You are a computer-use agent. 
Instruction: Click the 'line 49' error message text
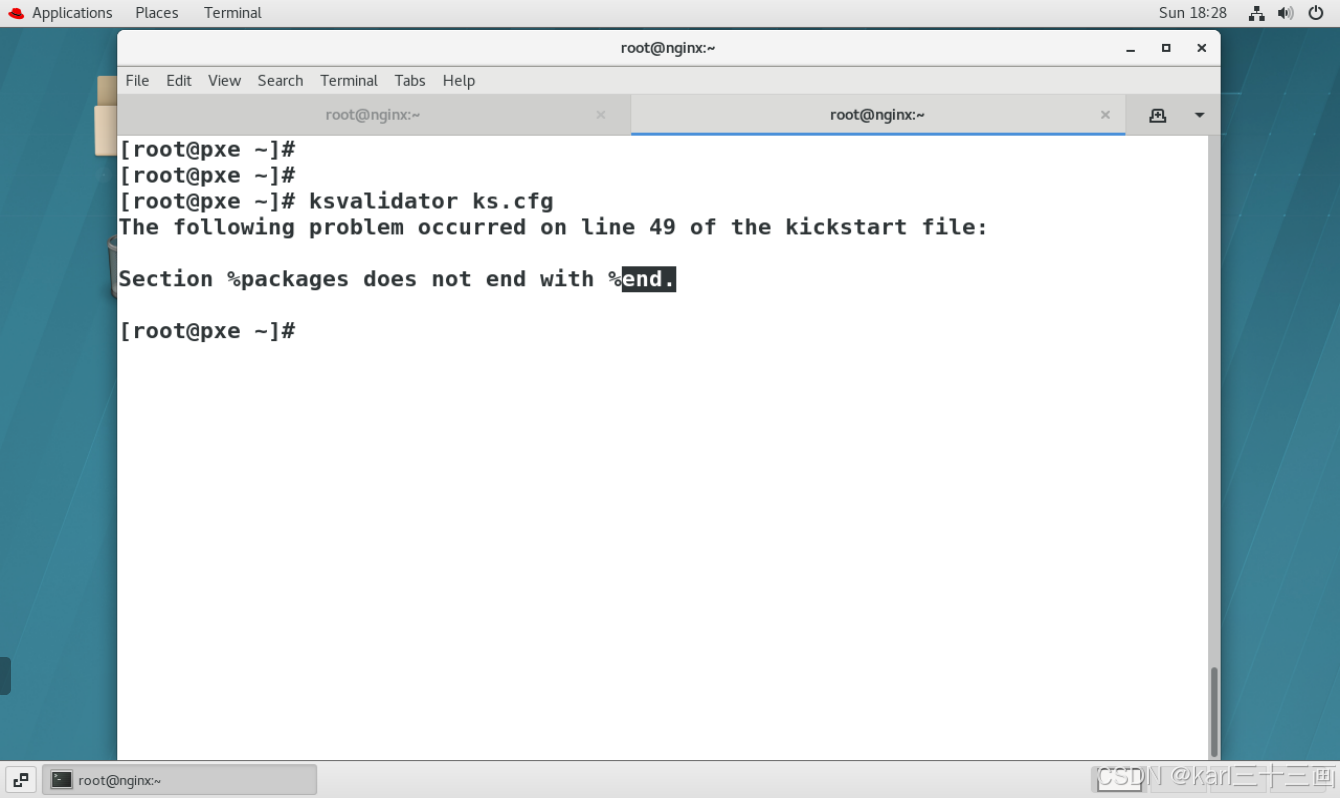[628, 227]
